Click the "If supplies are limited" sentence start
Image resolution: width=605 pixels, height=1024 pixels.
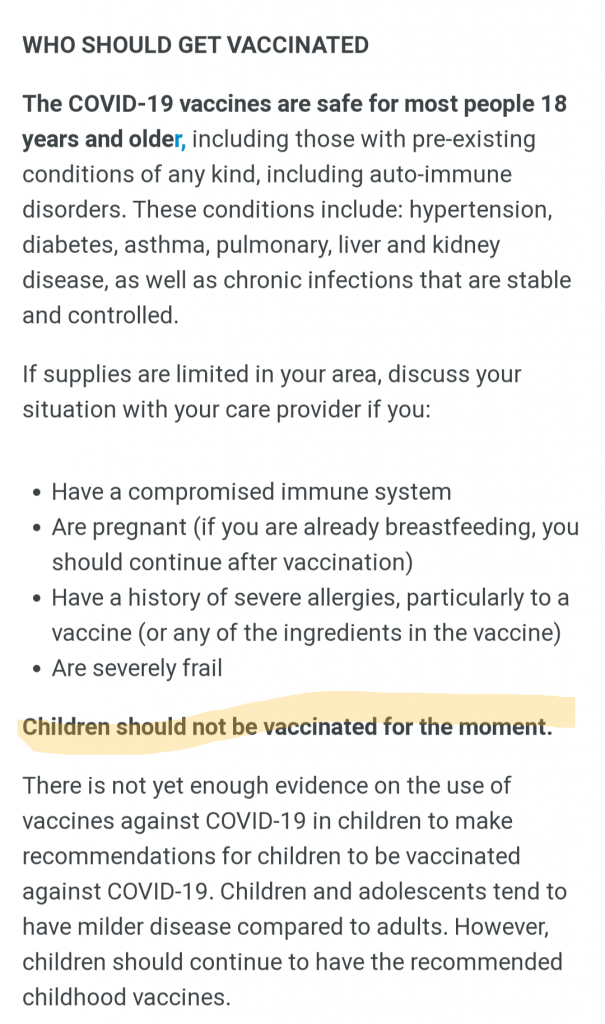point(130,375)
